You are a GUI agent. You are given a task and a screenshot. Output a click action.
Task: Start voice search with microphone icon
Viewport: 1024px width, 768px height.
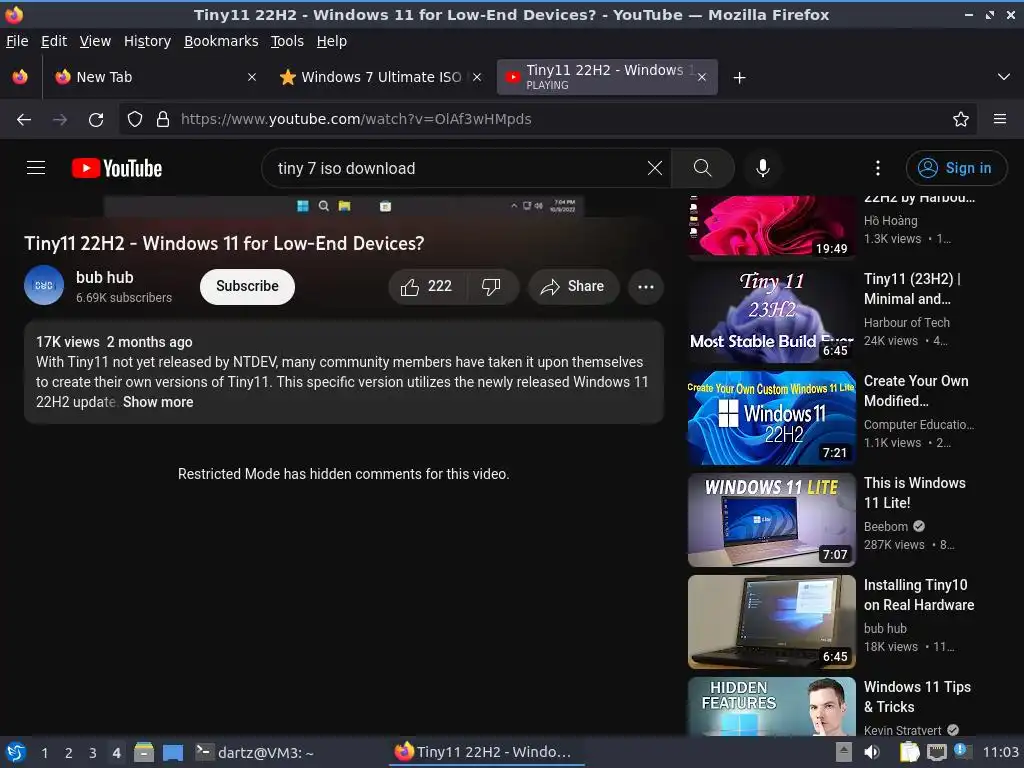[762, 168]
